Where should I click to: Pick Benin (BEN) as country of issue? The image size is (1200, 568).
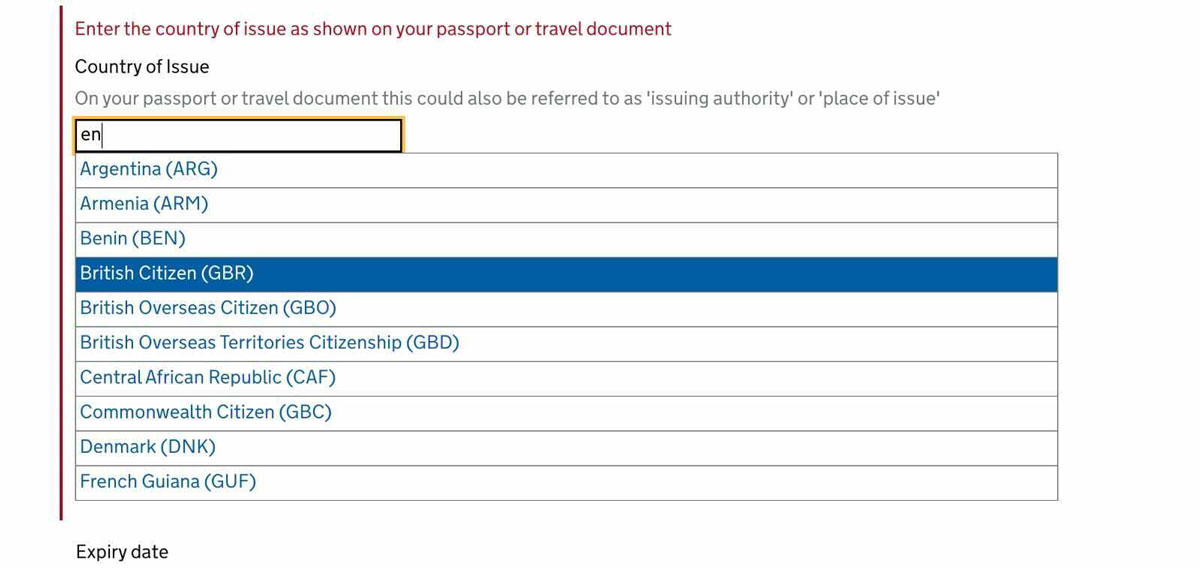[133, 239]
